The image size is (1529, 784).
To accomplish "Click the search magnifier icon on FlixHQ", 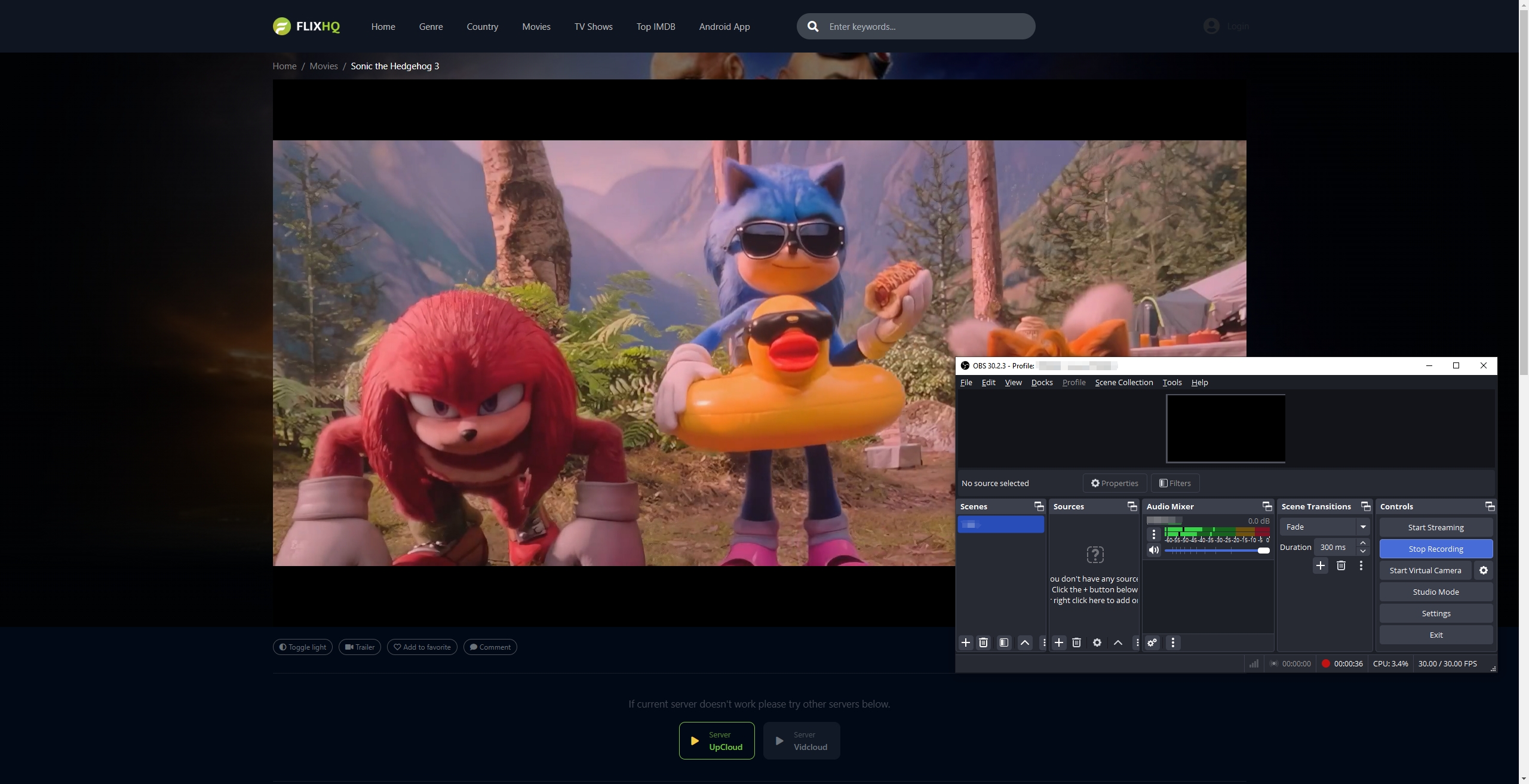I will 813,26.
